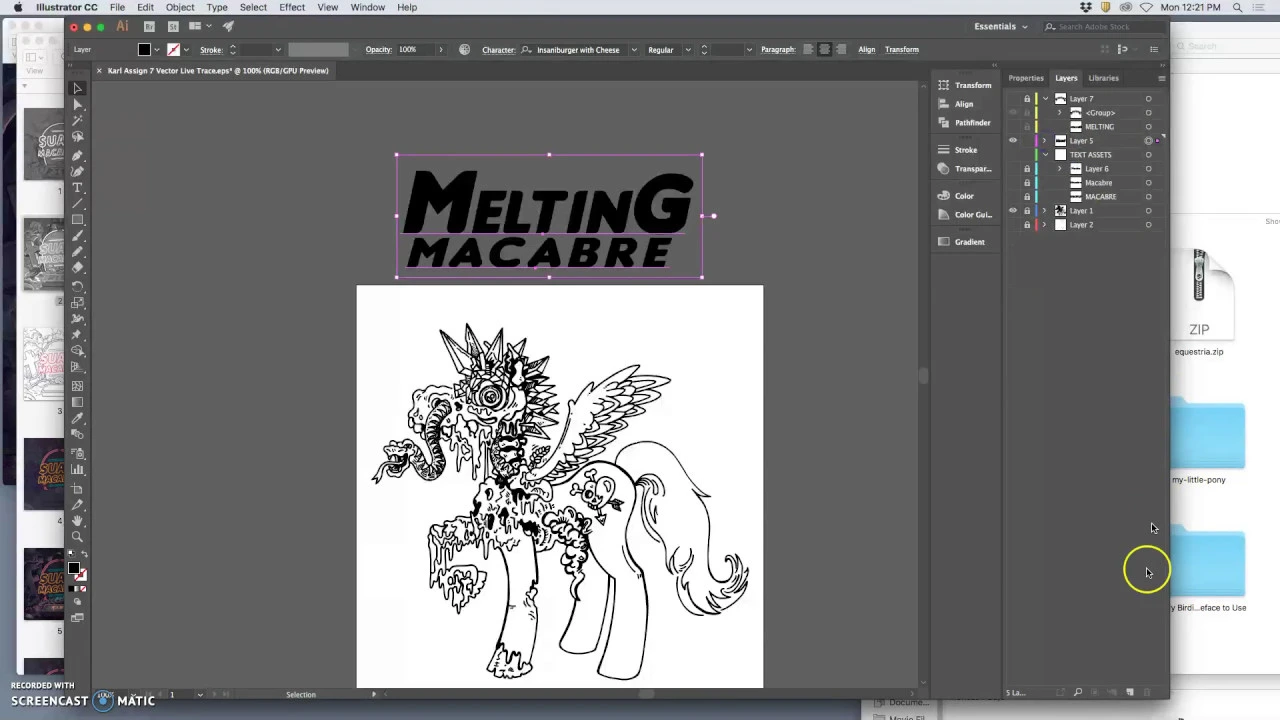Viewport: 1280px width, 720px height.
Task: Expand Layer 5 contents
Action: [x=1046, y=141]
